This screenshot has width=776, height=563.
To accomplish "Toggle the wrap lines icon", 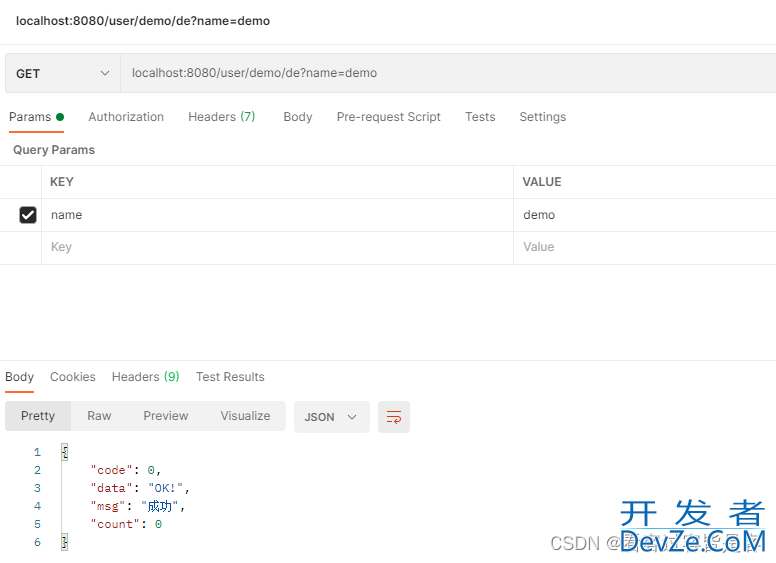I will [x=394, y=417].
